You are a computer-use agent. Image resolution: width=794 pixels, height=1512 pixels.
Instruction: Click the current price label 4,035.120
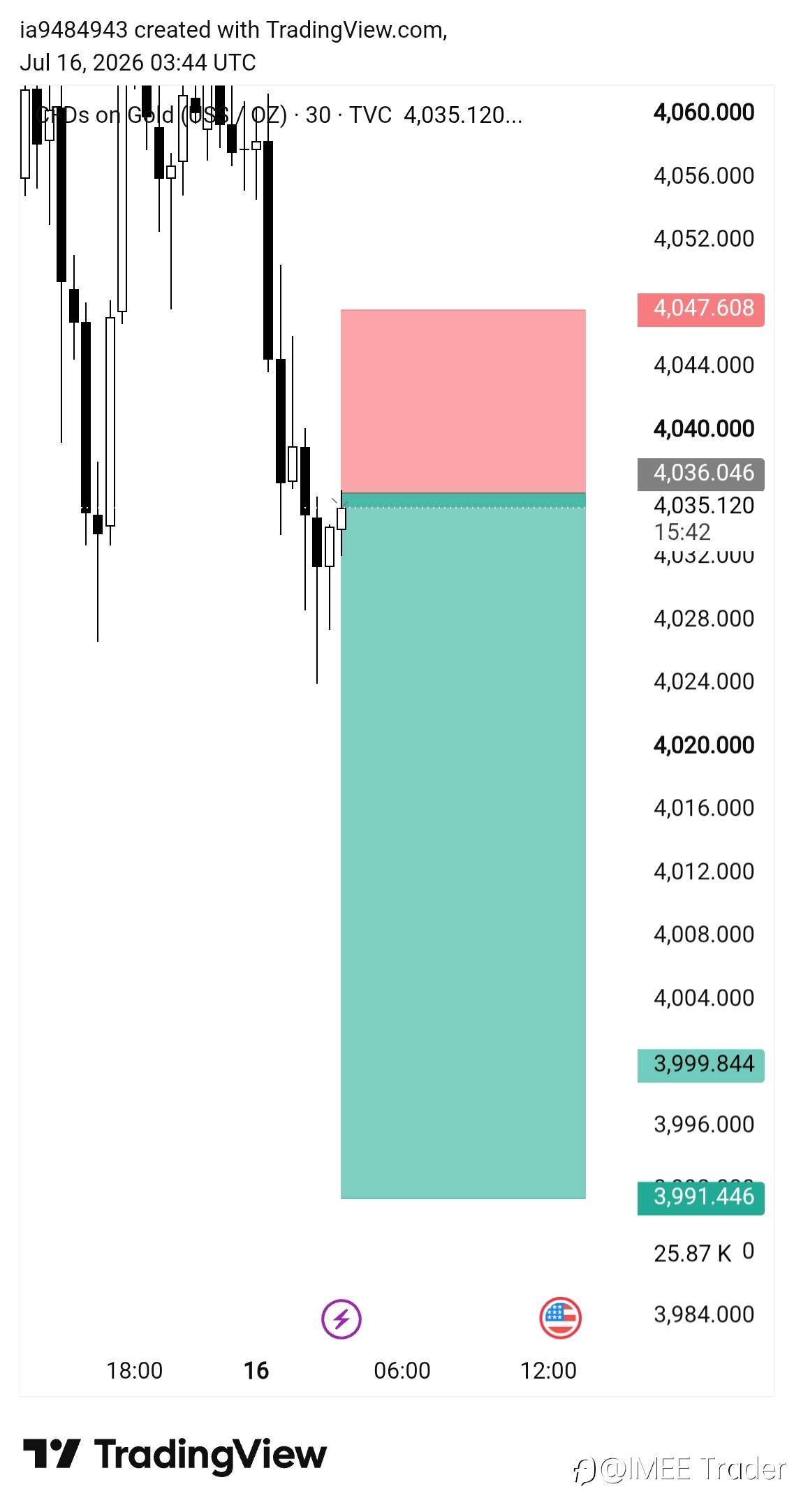click(x=704, y=506)
